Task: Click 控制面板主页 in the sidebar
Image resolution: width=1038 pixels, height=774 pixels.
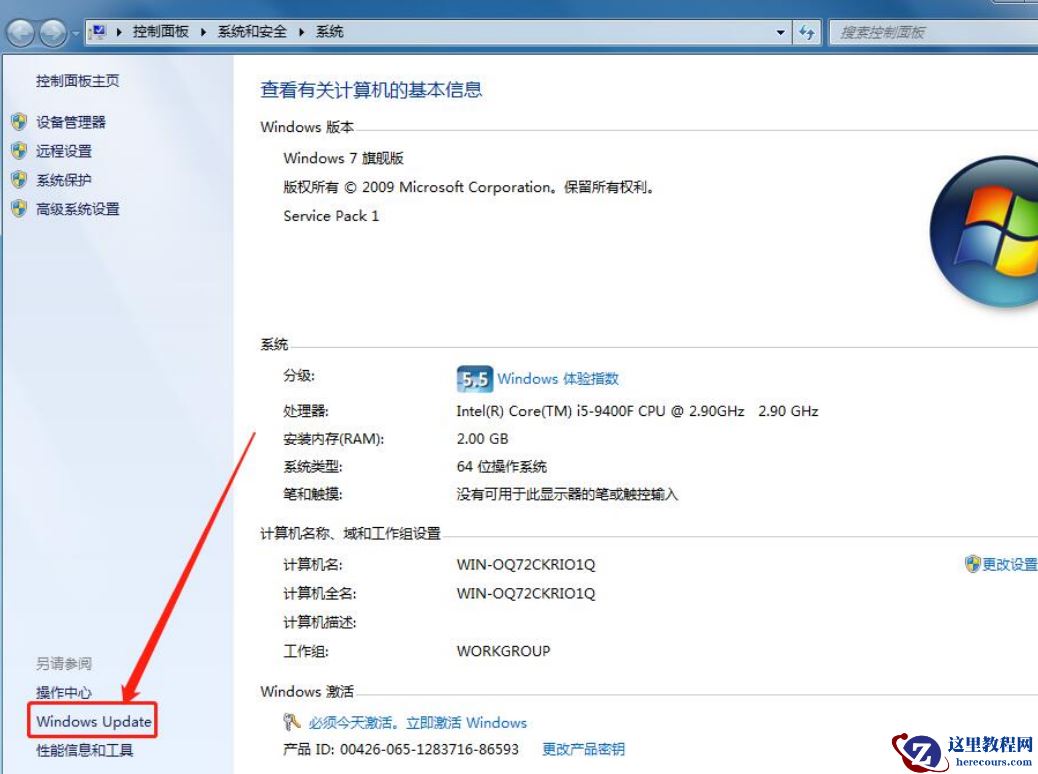Action: tap(77, 81)
